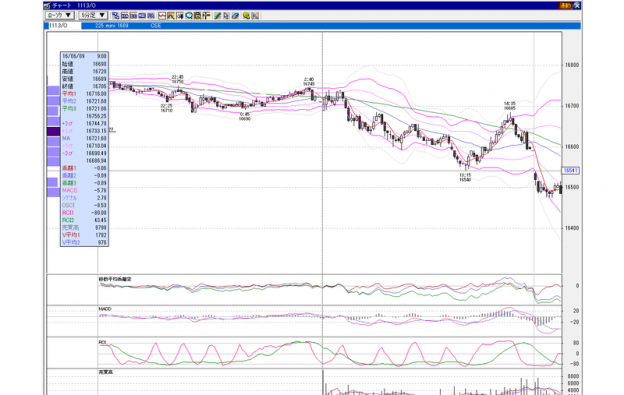Click the current price label 16541
This screenshot has height=395, width=624.
pos(570,170)
